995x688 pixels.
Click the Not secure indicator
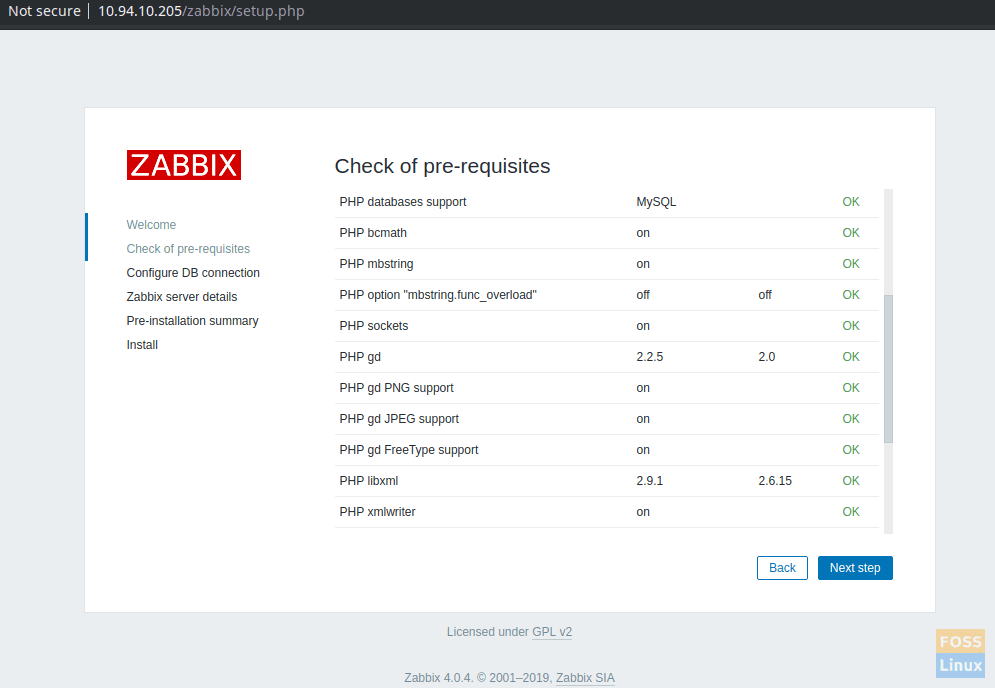coord(44,11)
